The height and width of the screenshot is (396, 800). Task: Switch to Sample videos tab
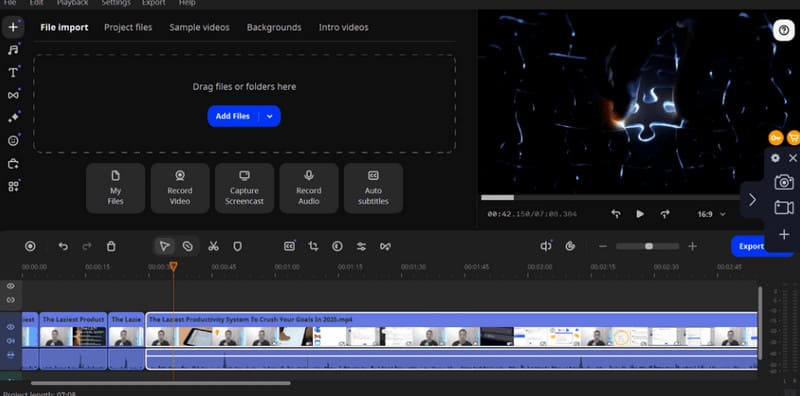pyautogui.click(x=199, y=28)
